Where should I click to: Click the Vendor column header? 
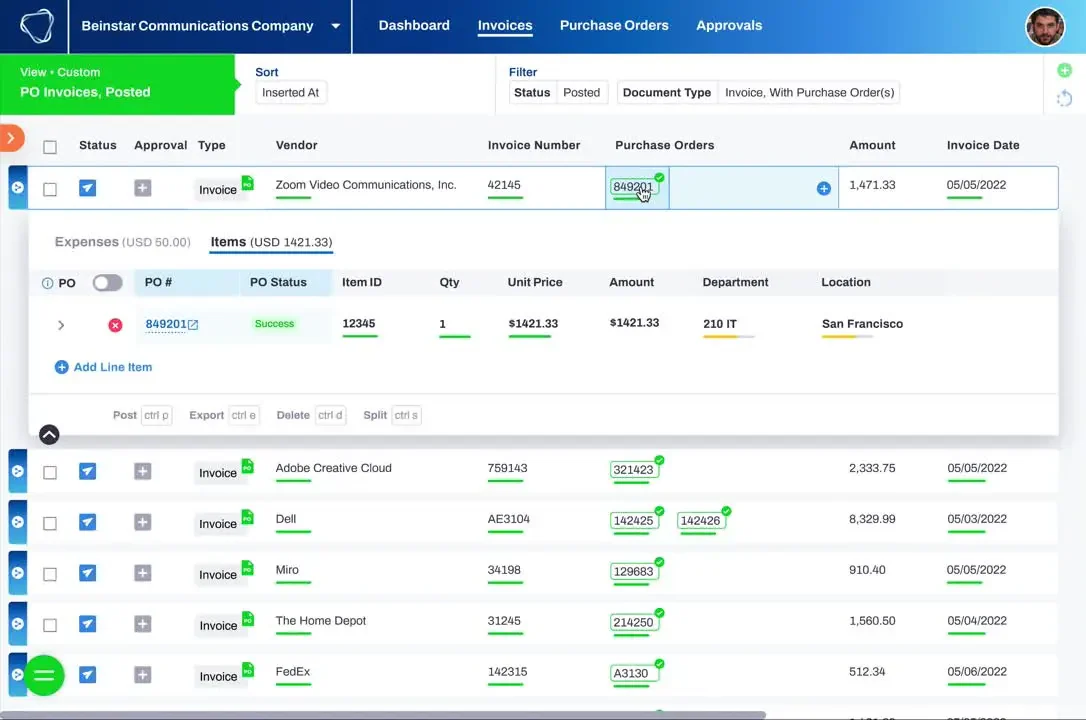[x=296, y=145]
